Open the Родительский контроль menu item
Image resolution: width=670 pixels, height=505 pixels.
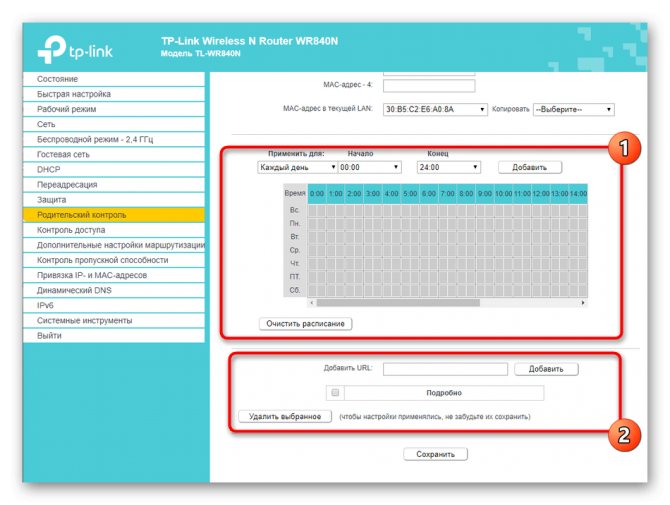pos(114,215)
